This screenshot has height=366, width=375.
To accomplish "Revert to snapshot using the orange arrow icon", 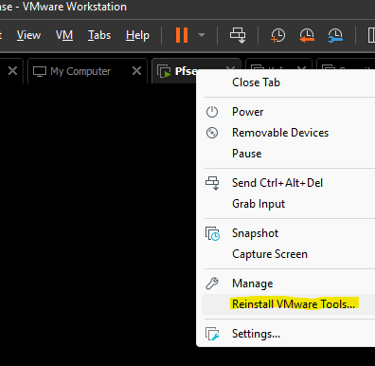I will (307, 35).
